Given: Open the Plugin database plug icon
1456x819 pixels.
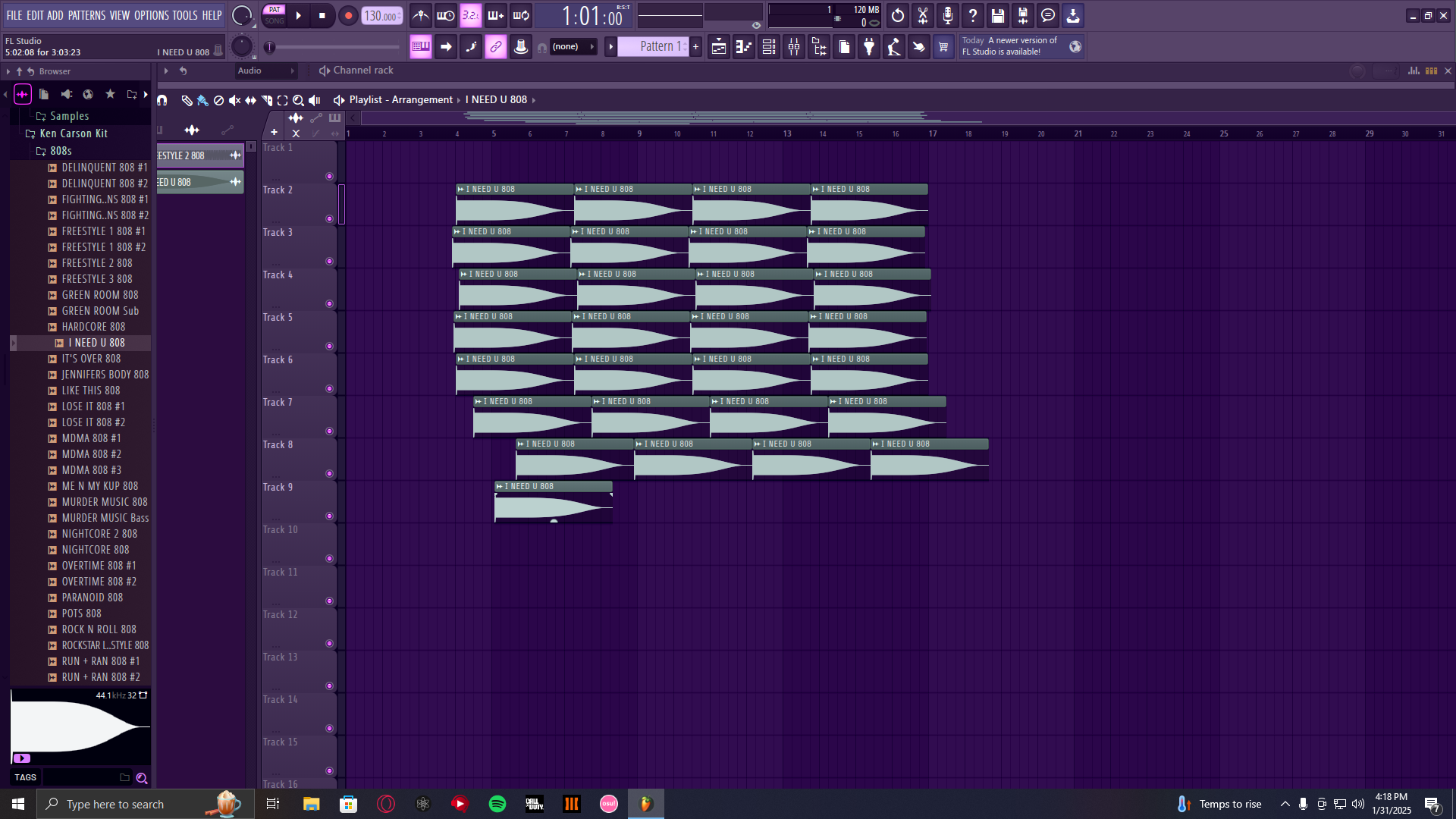Looking at the screenshot, I should pos(869,47).
